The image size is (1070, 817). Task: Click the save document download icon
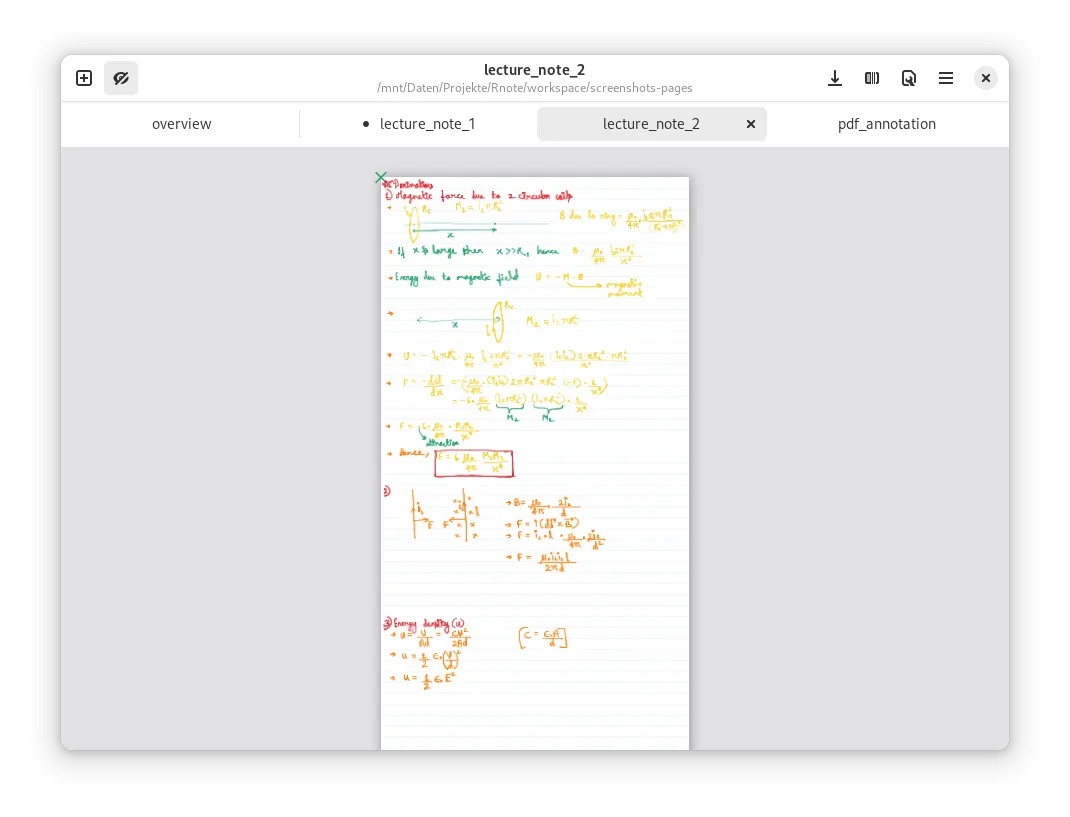coord(835,78)
